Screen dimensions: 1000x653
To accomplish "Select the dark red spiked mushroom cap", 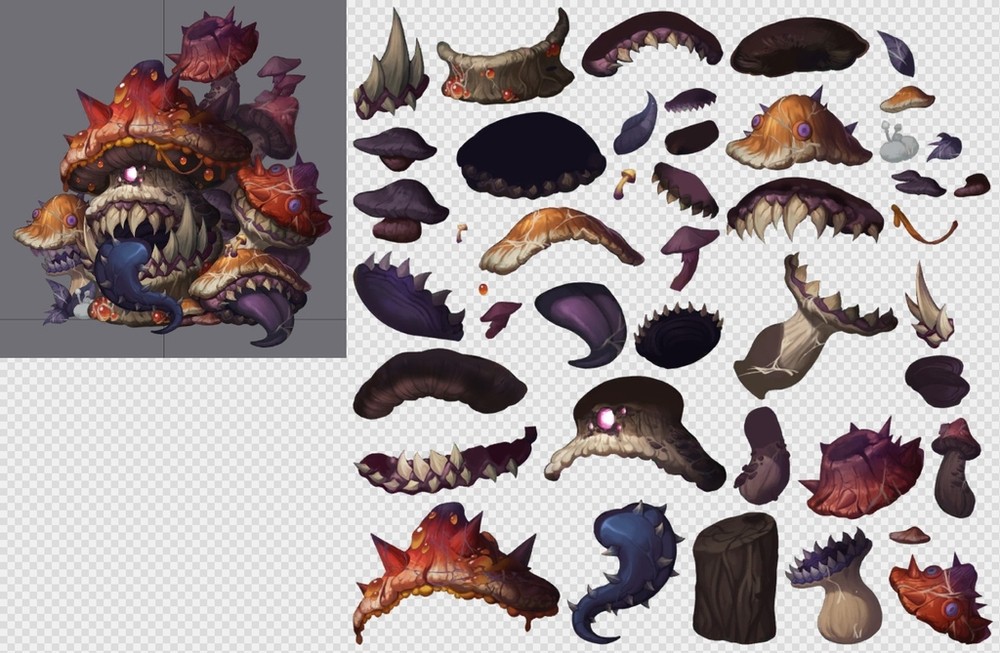I will [862, 470].
